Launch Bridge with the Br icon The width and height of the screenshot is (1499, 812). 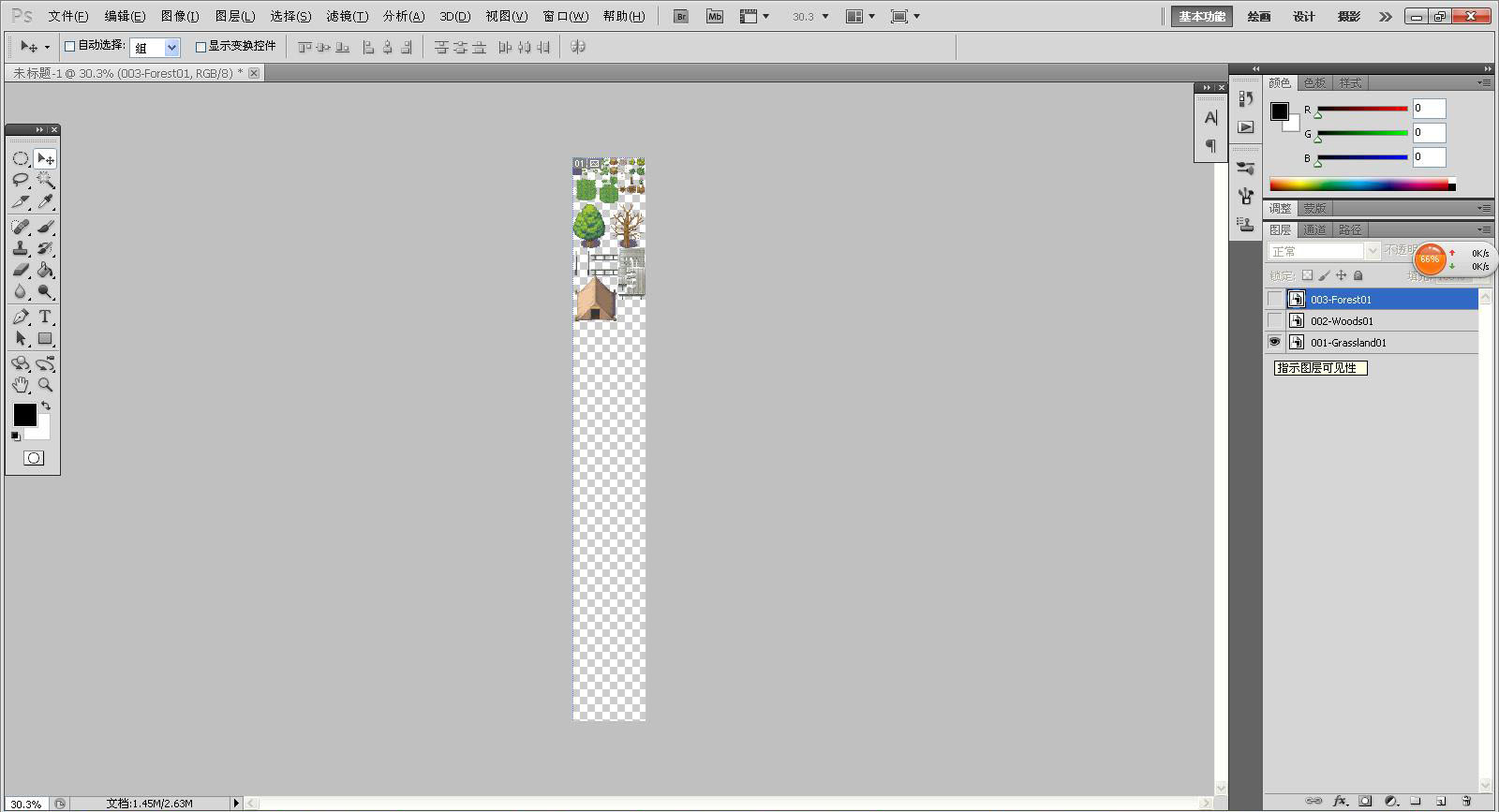(x=681, y=16)
